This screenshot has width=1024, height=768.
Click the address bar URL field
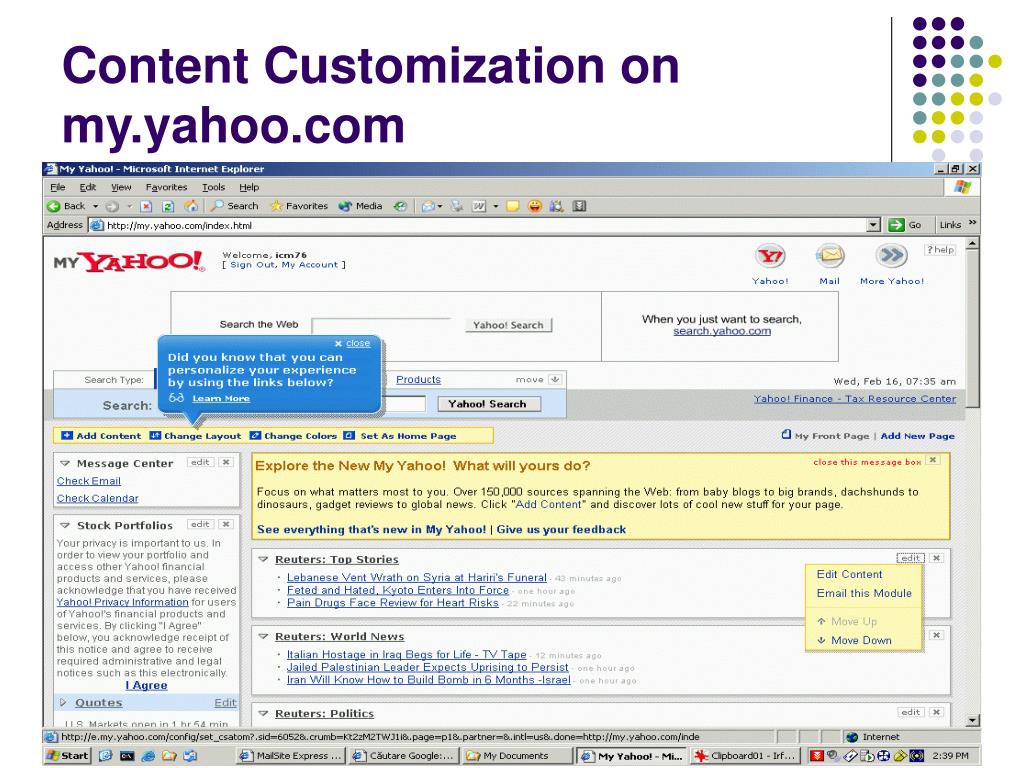483,225
